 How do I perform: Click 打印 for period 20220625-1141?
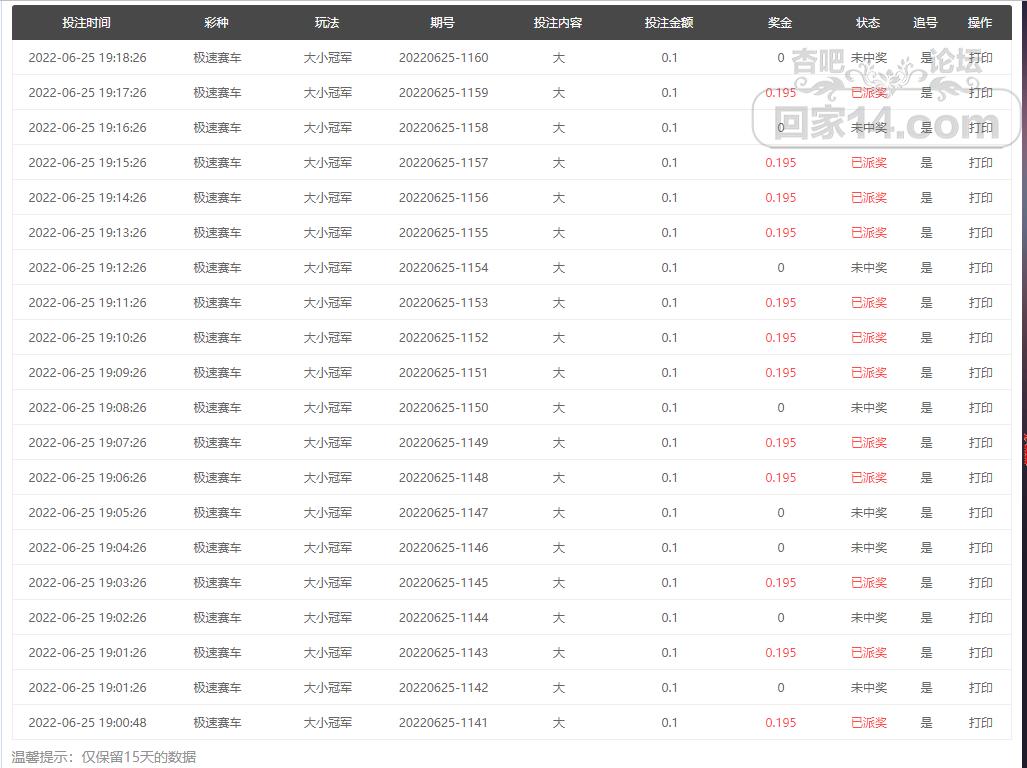980,723
